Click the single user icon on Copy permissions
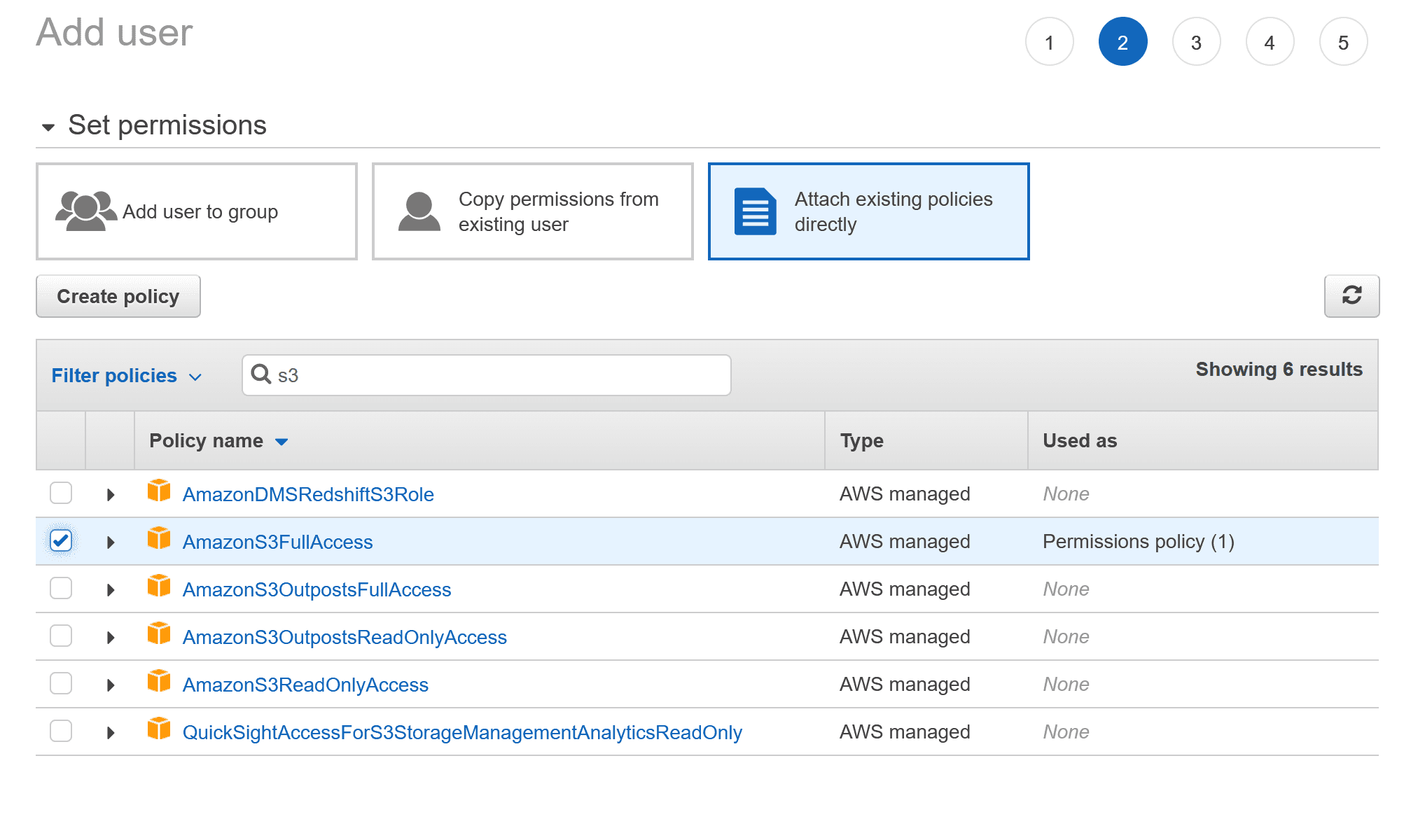The height and width of the screenshot is (840, 1418). pos(419,211)
